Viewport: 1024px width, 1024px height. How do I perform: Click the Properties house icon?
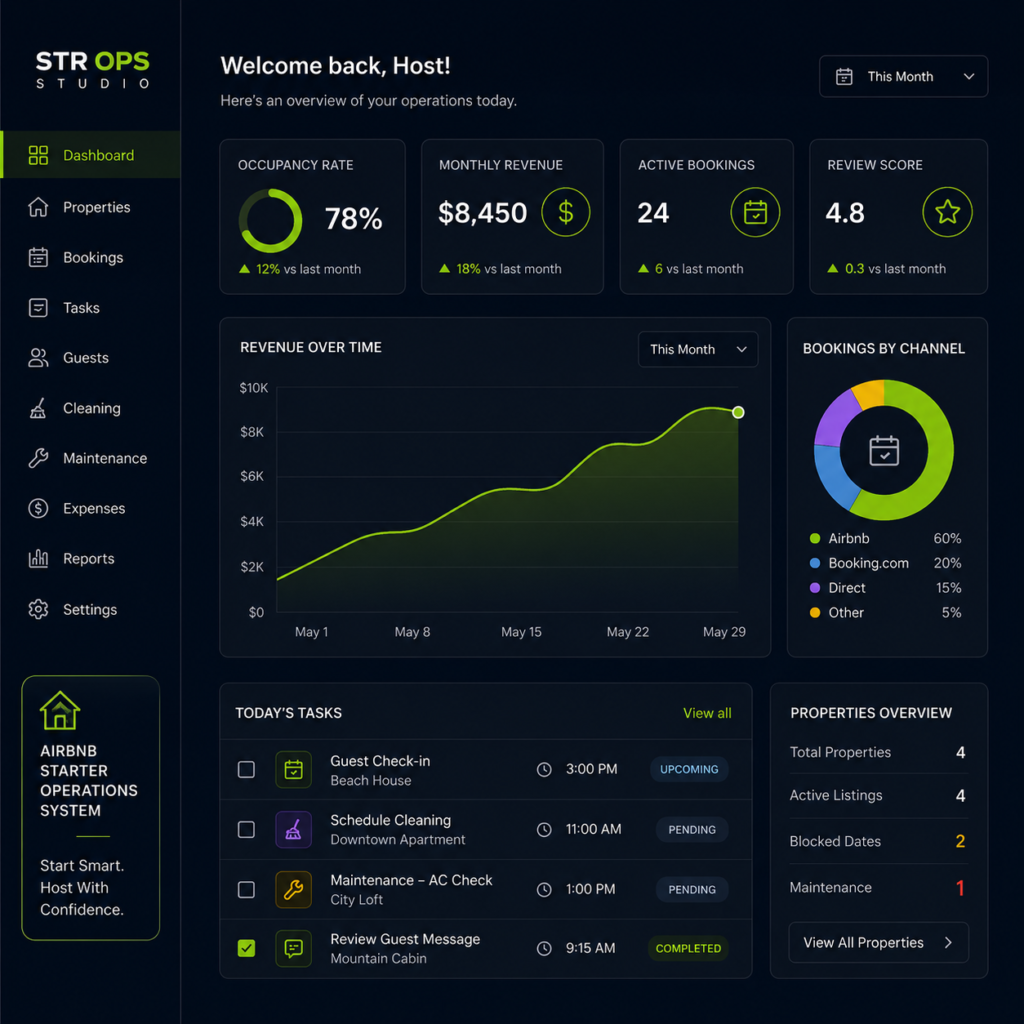pyautogui.click(x=38, y=207)
